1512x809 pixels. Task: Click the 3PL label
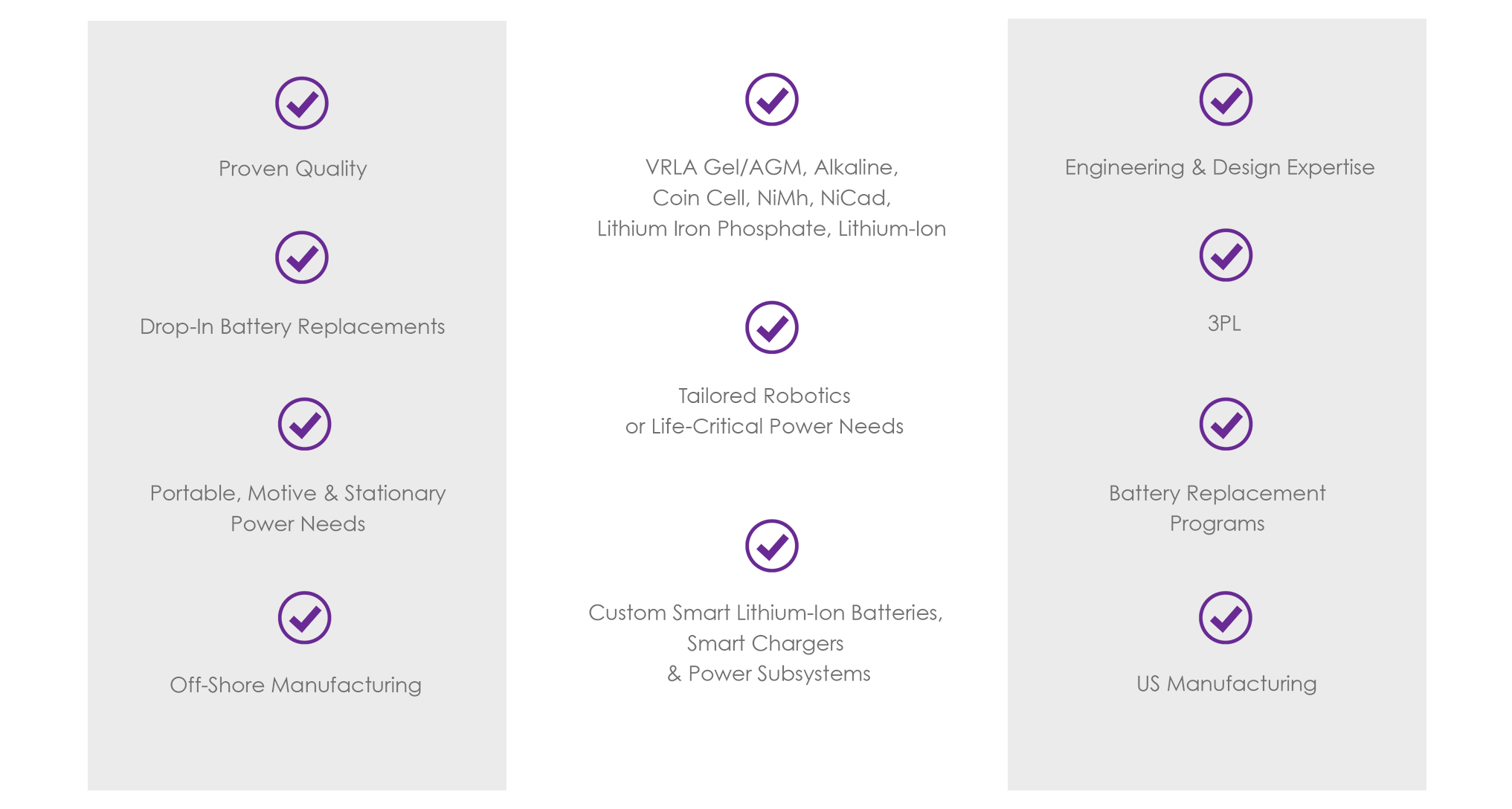tap(1224, 323)
